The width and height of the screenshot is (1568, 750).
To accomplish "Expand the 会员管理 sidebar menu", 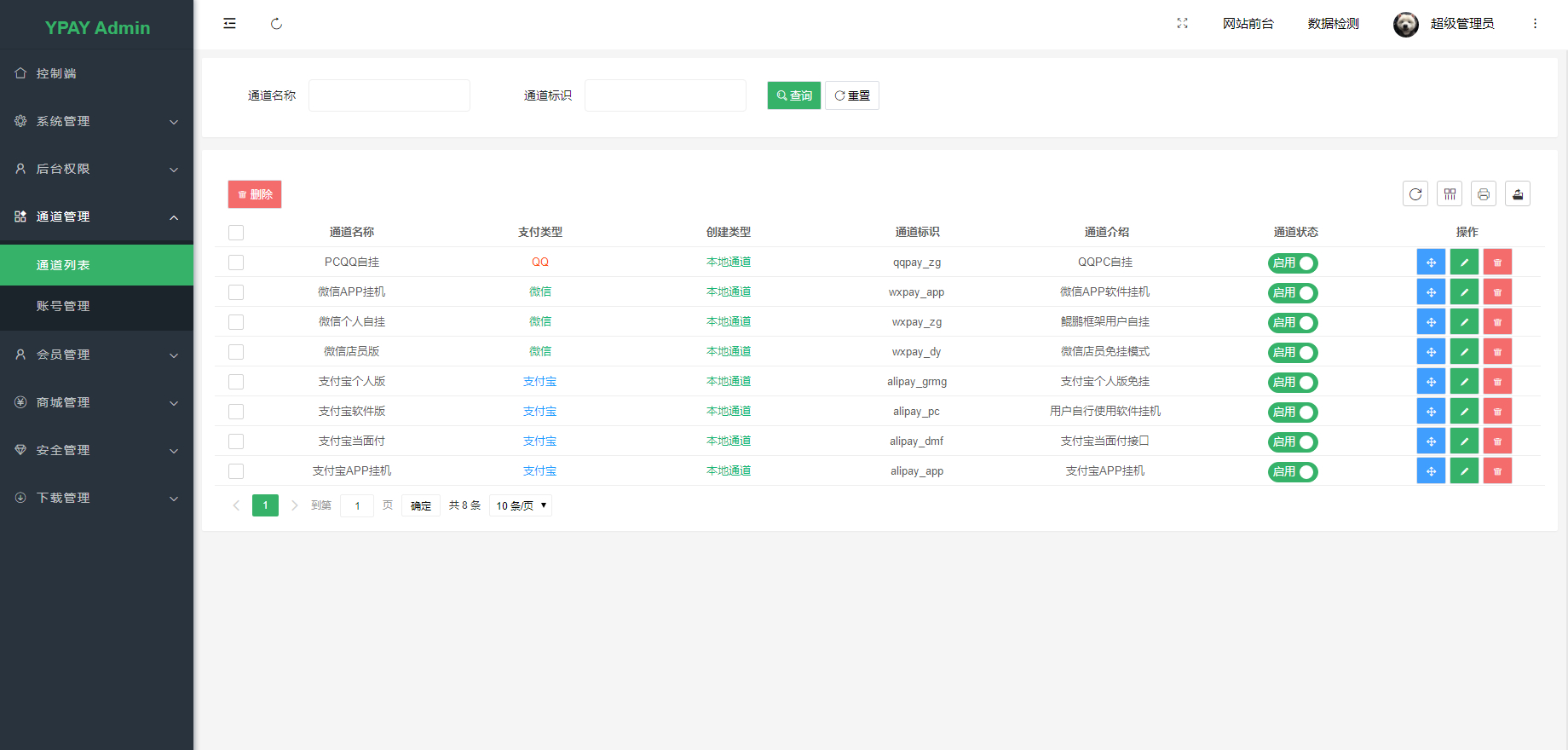I will point(96,355).
